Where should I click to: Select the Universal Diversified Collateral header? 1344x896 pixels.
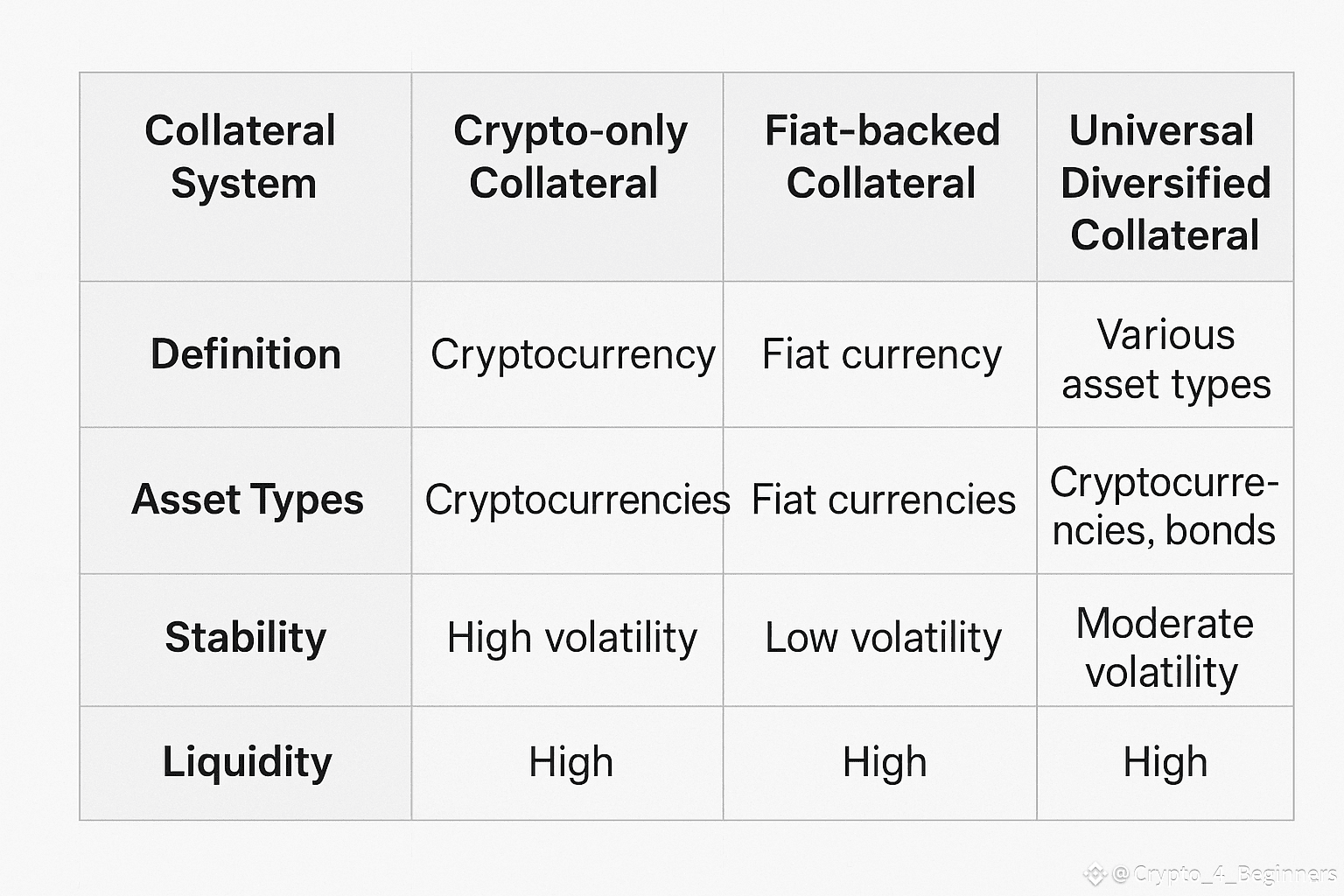pos(1165,178)
